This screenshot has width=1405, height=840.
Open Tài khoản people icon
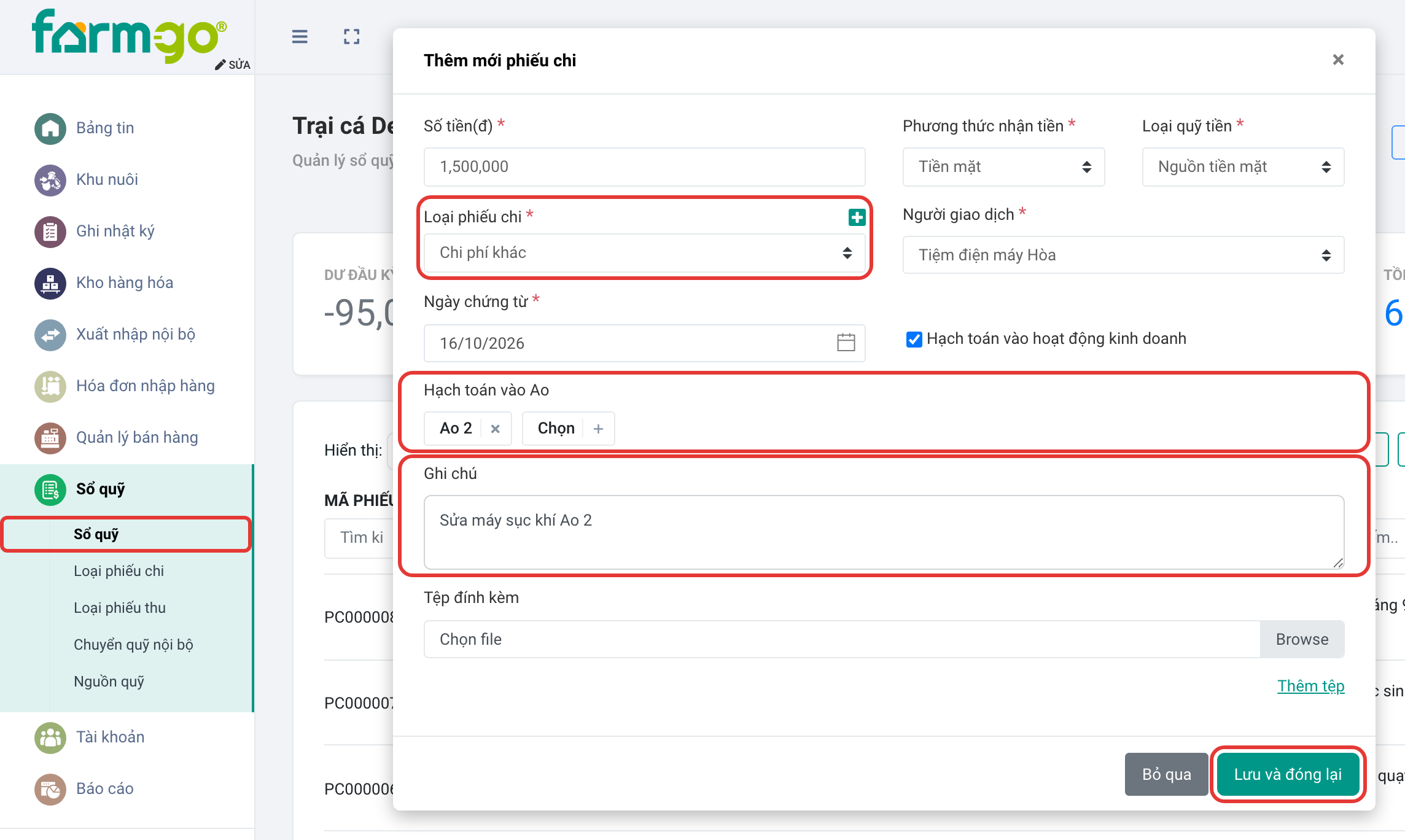pyautogui.click(x=50, y=737)
